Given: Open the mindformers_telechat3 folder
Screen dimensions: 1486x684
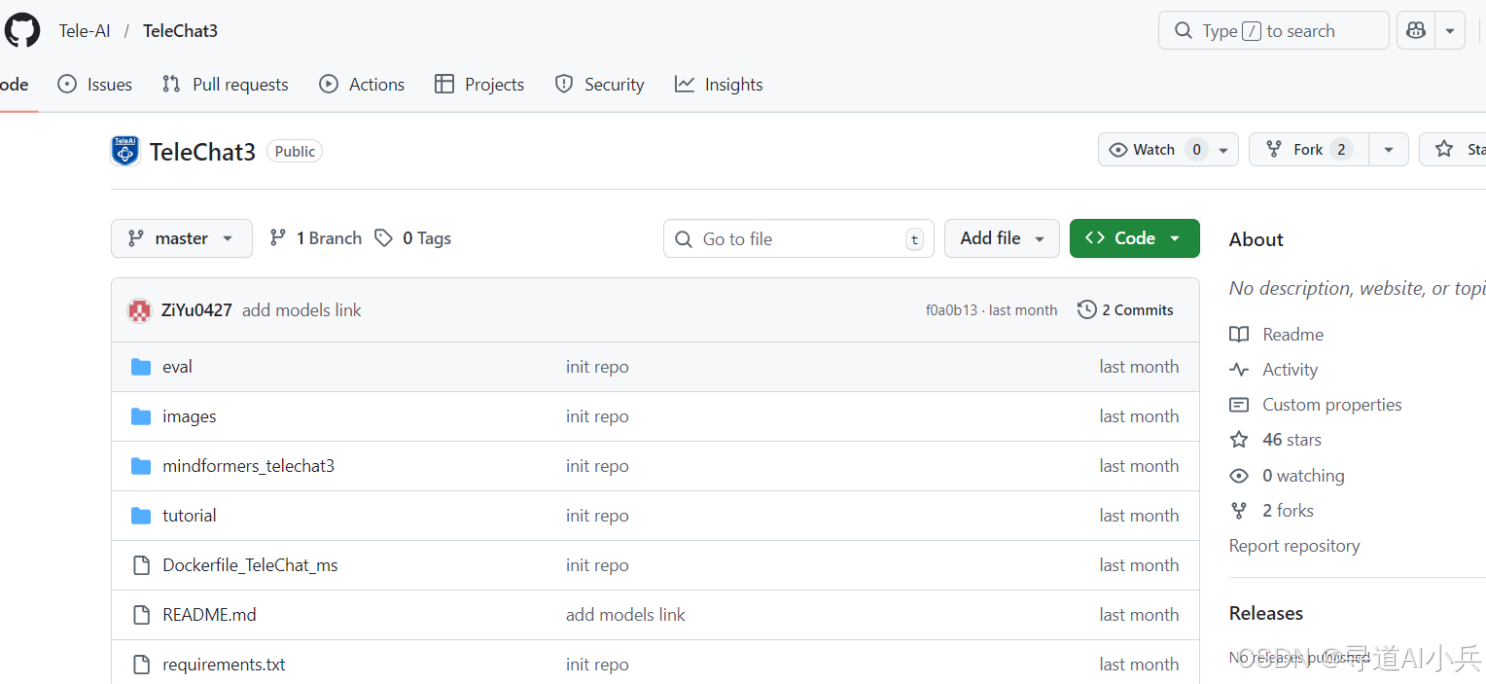Looking at the screenshot, I should 248,466.
